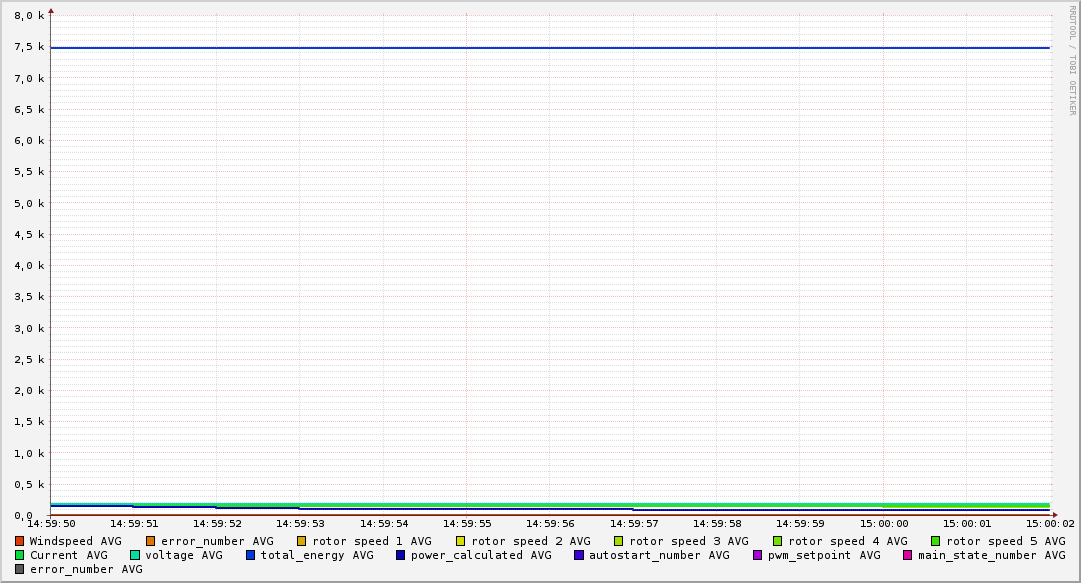Image resolution: width=1081 pixels, height=583 pixels.
Task: Click the rotor speed 4 AVG label
Action: click(x=847, y=541)
